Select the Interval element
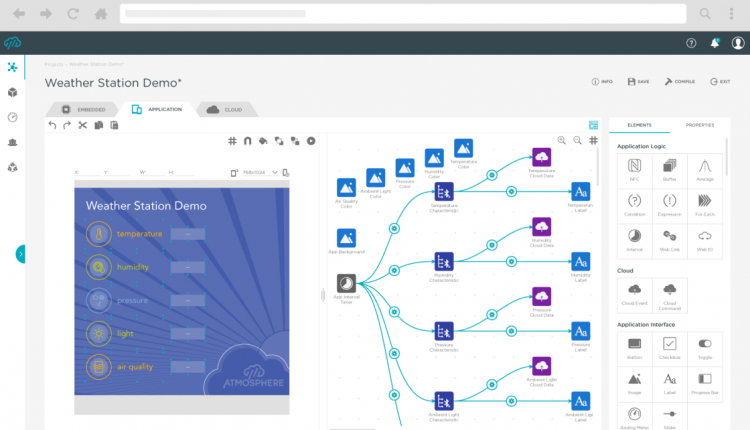 (634, 241)
